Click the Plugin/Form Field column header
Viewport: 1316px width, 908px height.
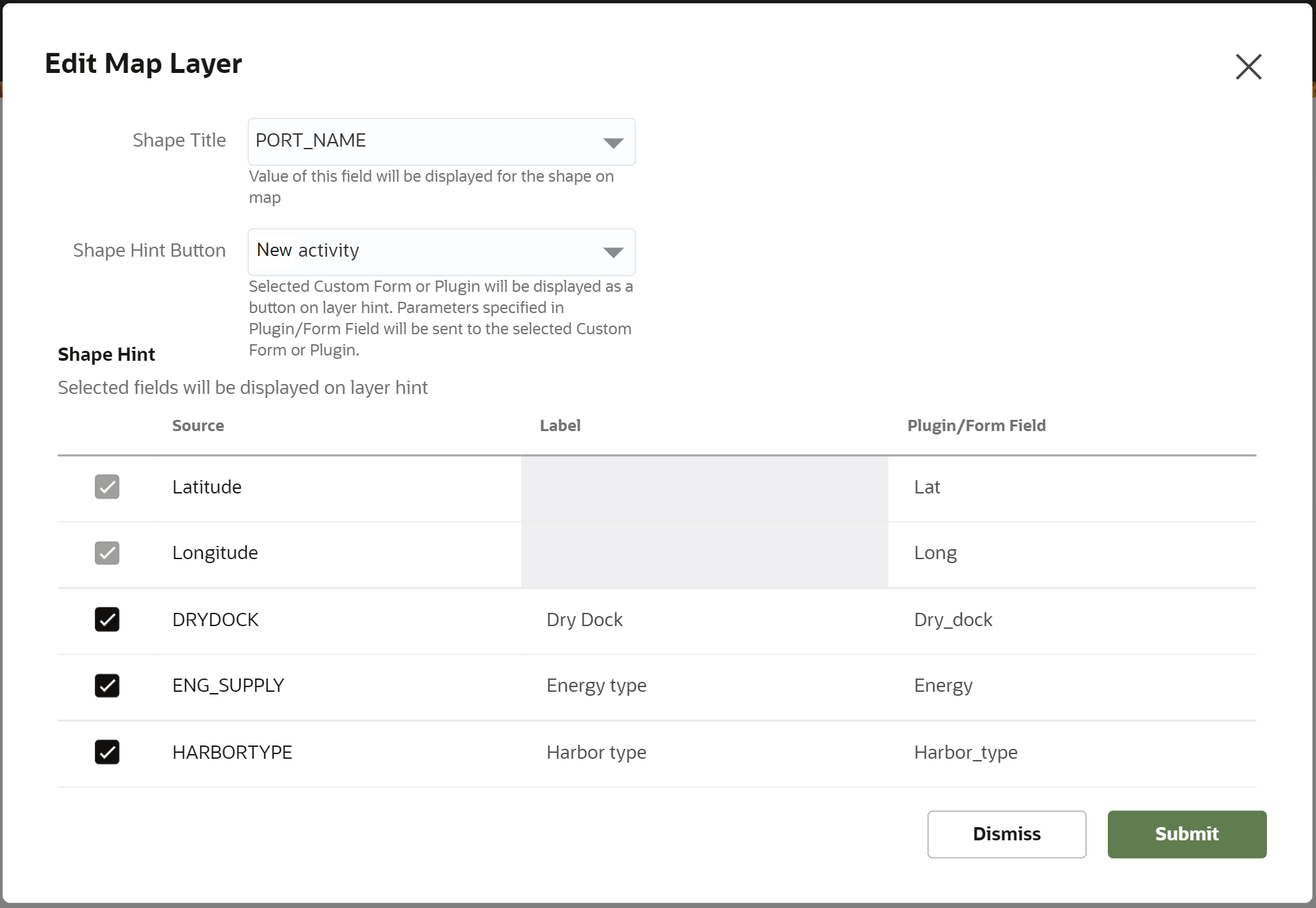click(x=977, y=425)
